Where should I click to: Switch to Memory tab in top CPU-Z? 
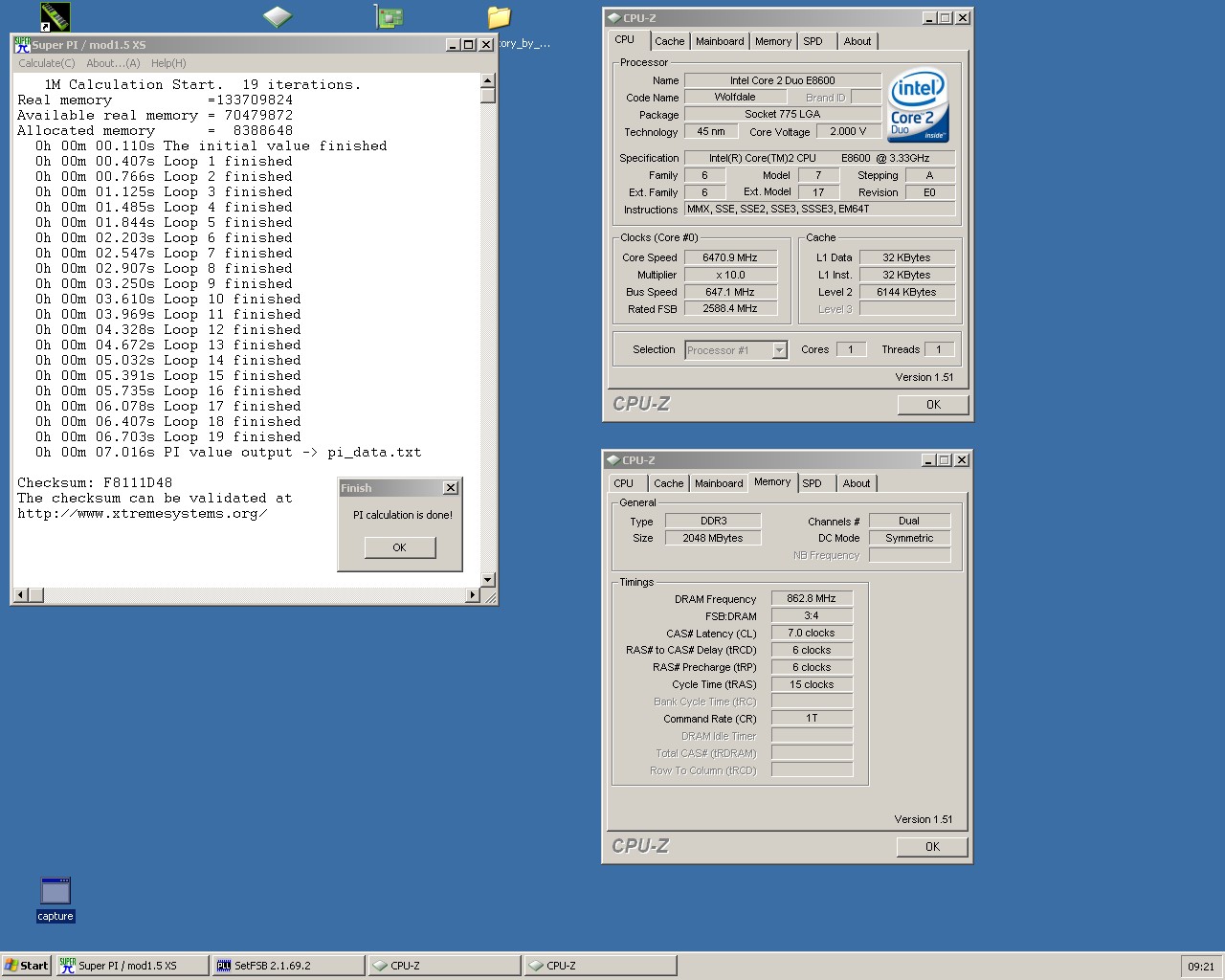[x=773, y=41]
